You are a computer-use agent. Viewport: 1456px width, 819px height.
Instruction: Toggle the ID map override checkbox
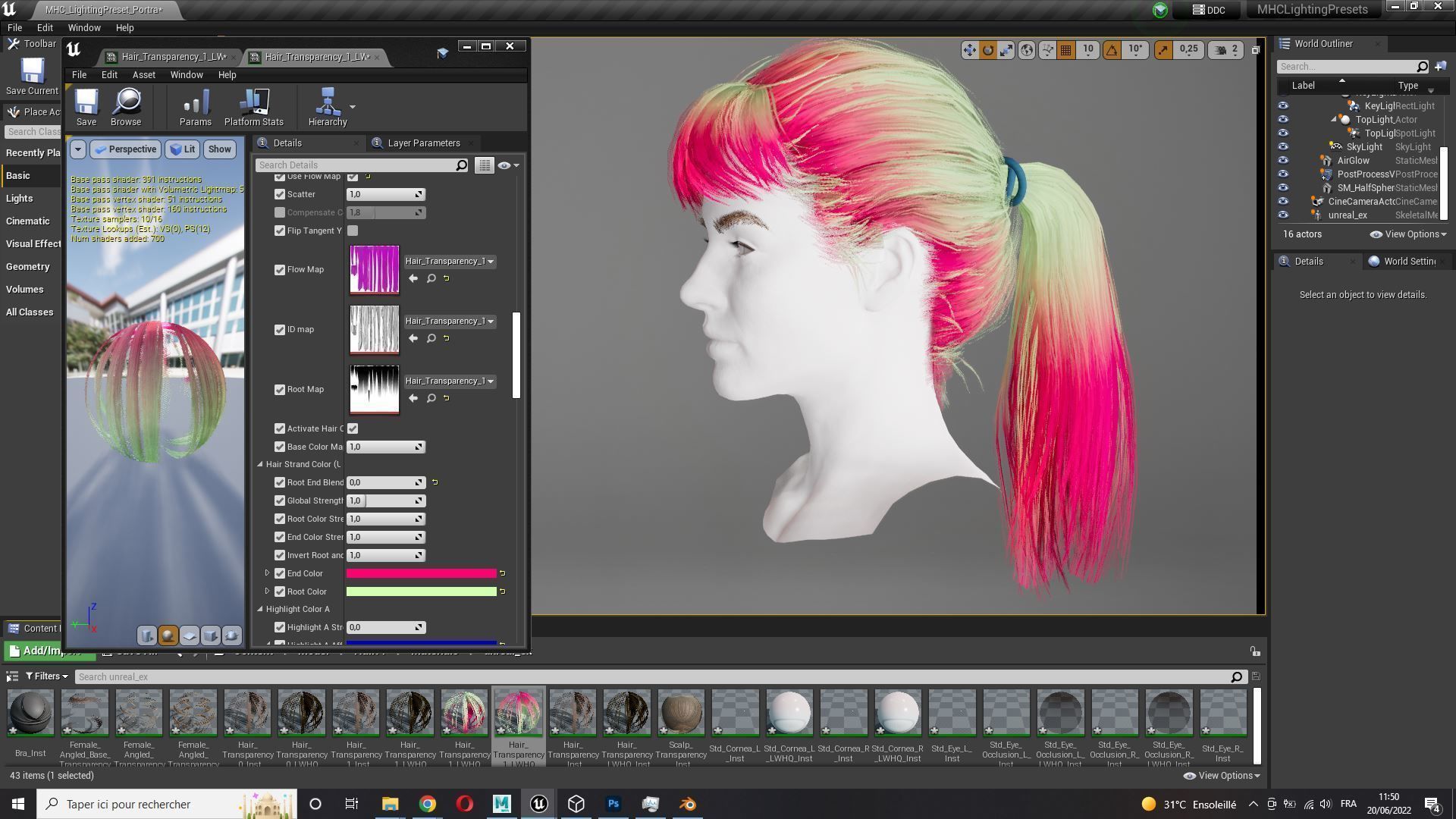(280, 330)
